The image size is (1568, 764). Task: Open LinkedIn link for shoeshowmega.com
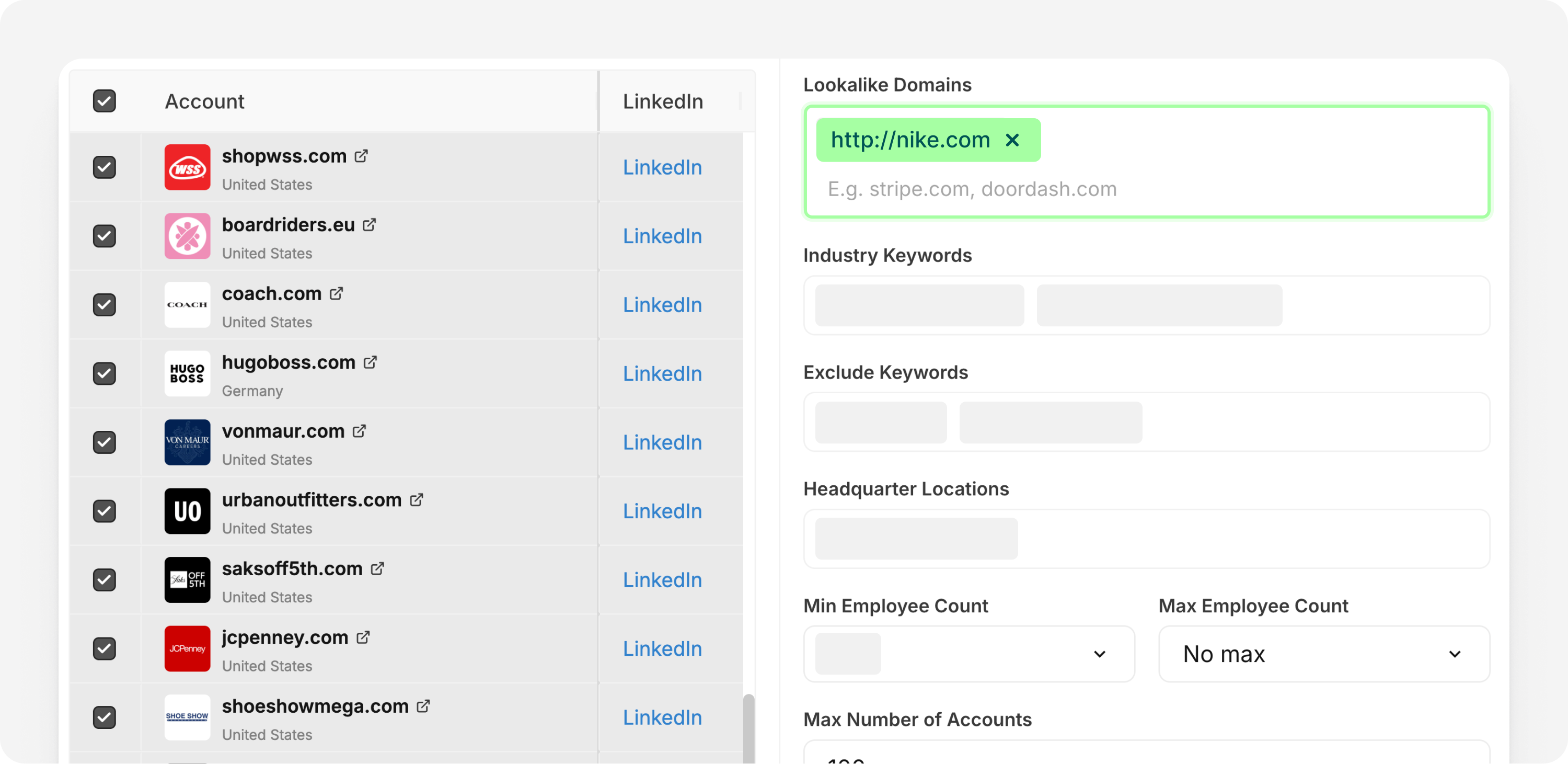click(662, 718)
